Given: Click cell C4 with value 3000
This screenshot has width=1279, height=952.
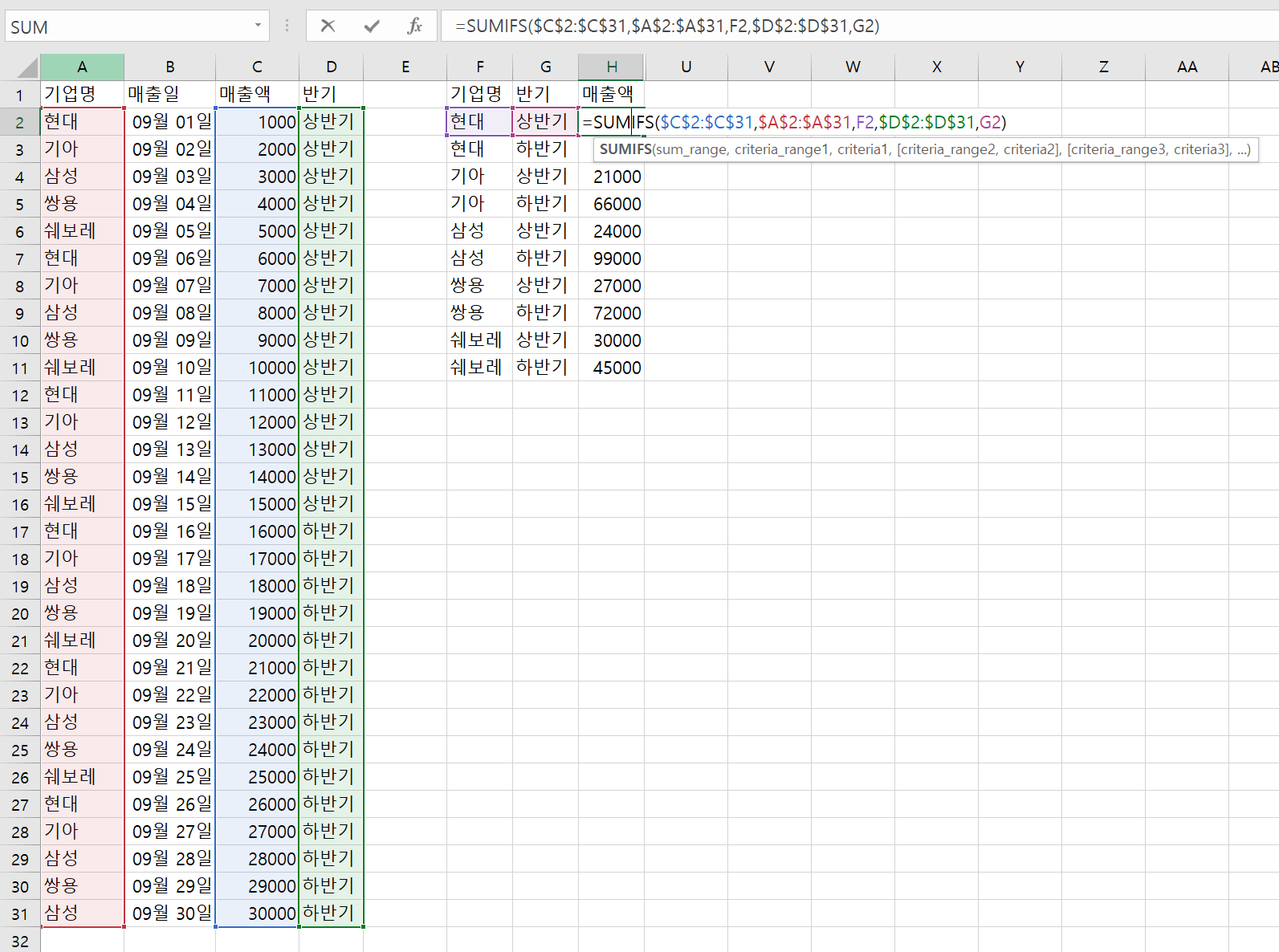Looking at the screenshot, I should pyautogui.click(x=257, y=177).
